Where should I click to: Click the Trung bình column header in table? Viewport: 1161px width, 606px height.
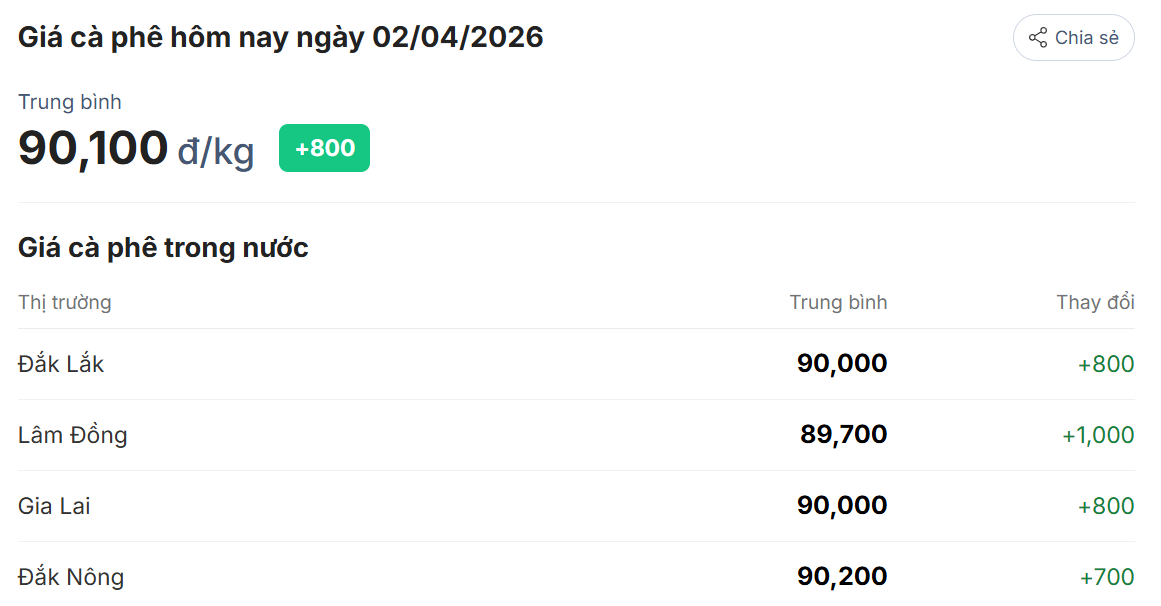[838, 302]
